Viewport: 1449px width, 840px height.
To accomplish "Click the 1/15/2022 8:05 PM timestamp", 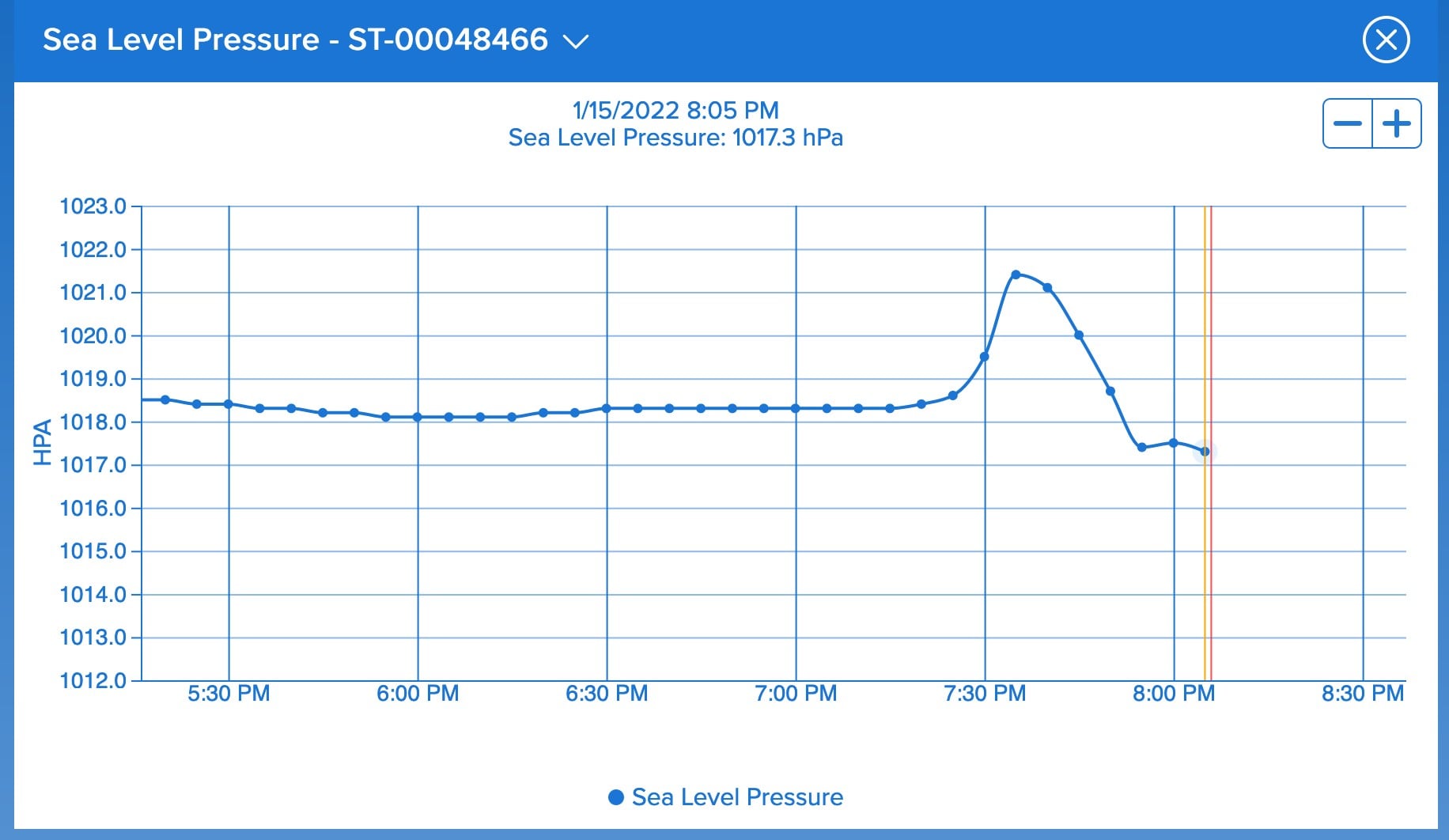I will 675,110.
